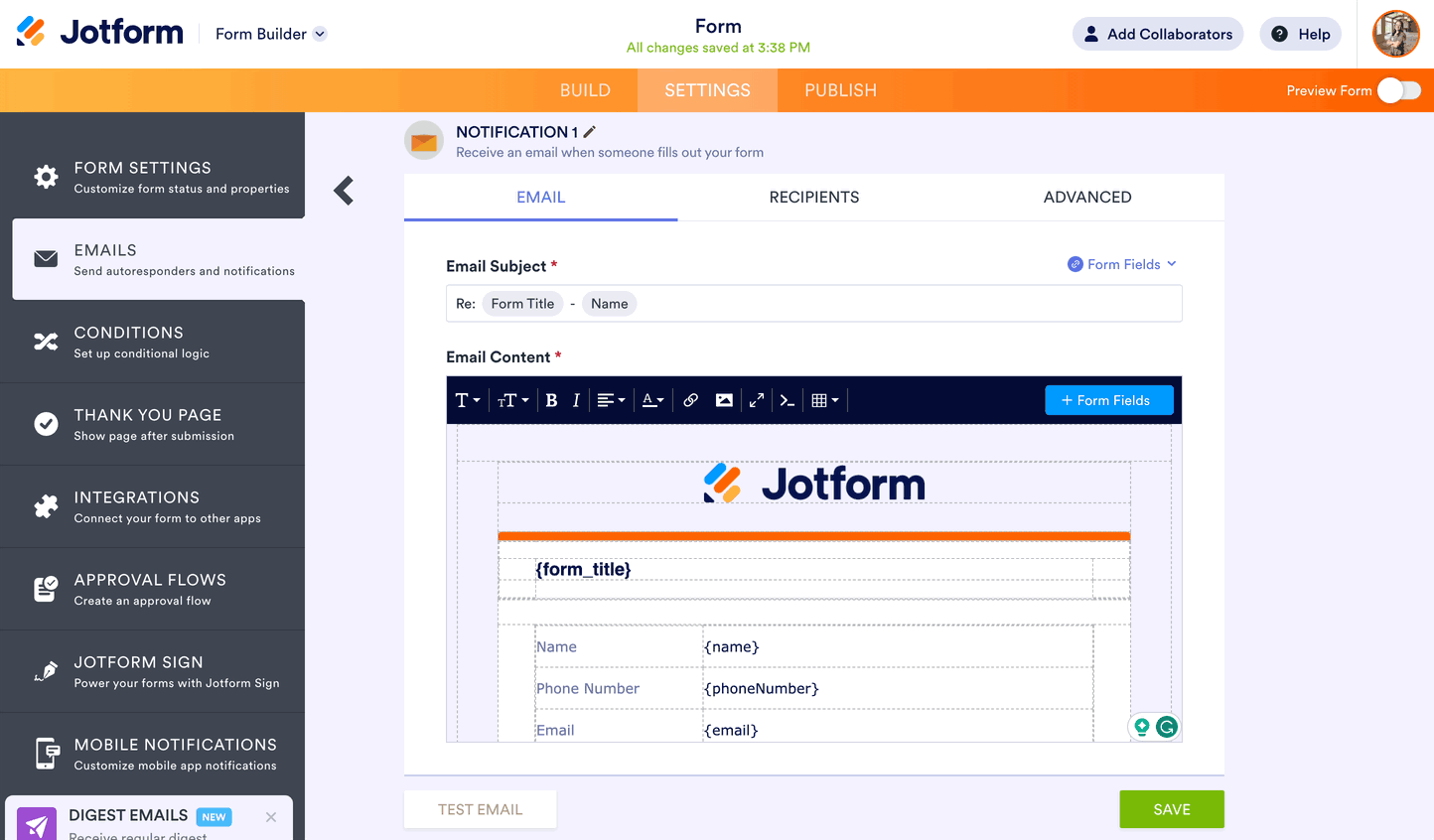1434x840 pixels.
Task: Expand editor to fullscreen
Action: point(757,400)
